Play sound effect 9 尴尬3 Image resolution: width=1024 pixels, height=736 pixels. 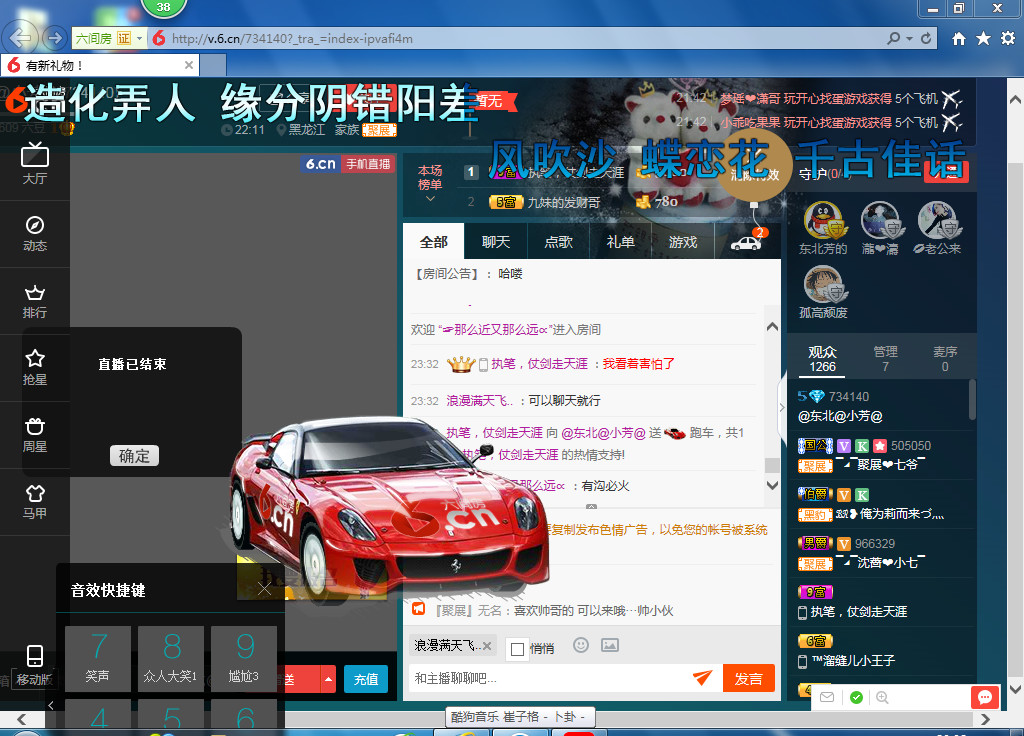pos(244,658)
